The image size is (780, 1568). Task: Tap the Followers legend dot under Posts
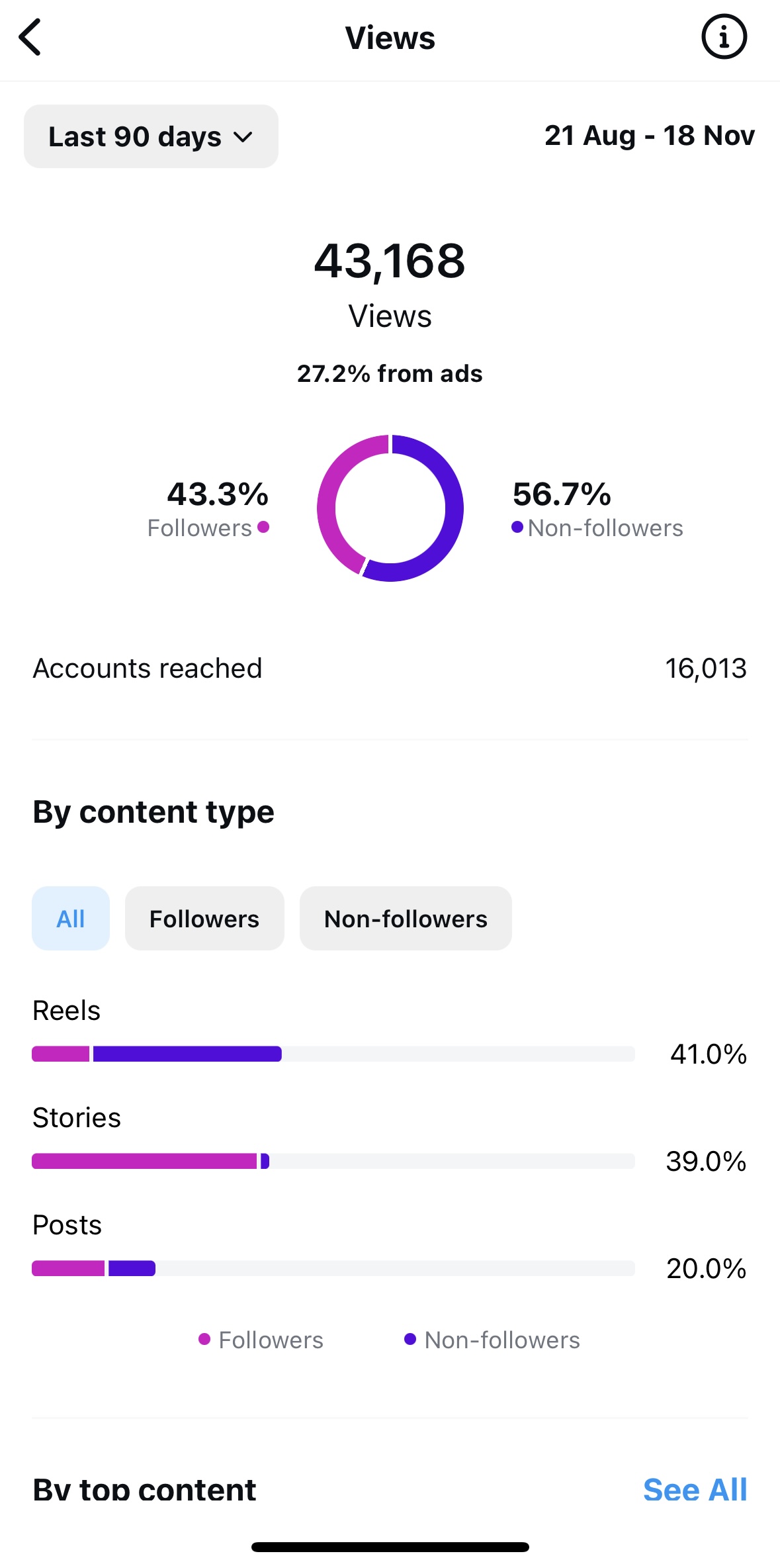point(204,1339)
